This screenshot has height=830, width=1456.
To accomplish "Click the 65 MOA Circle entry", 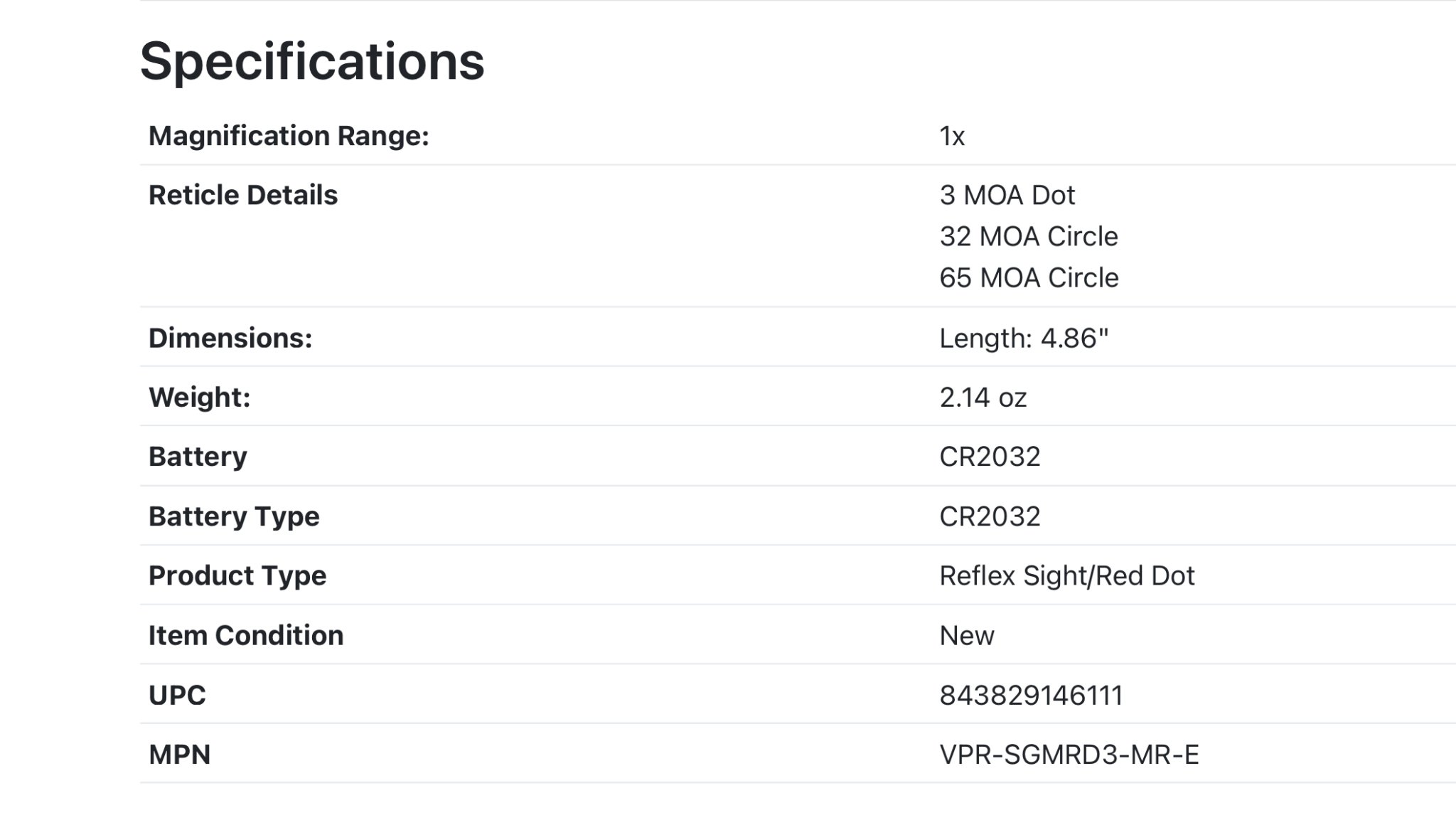I will 1028,277.
